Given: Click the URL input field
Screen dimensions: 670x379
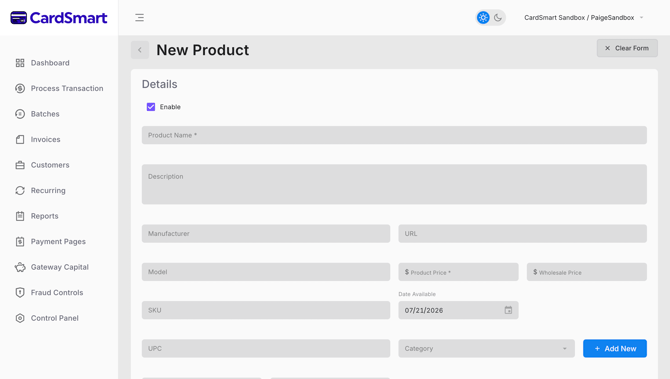Looking at the screenshot, I should click(x=522, y=234).
